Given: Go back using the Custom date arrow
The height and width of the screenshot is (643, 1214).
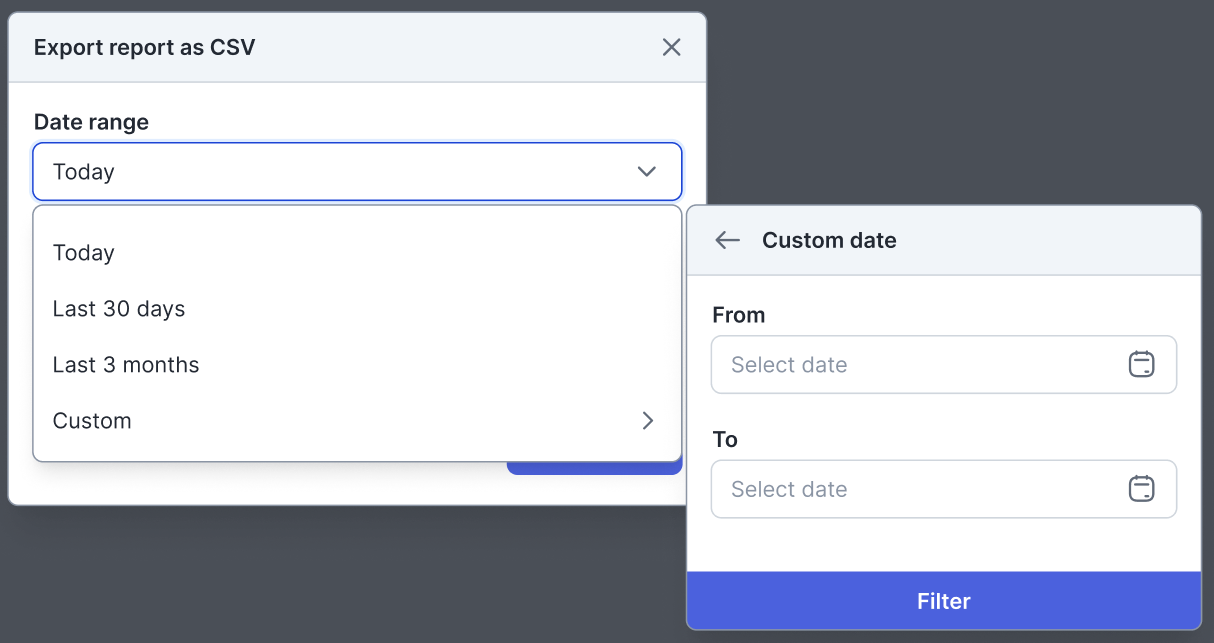Looking at the screenshot, I should click(728, 240).
